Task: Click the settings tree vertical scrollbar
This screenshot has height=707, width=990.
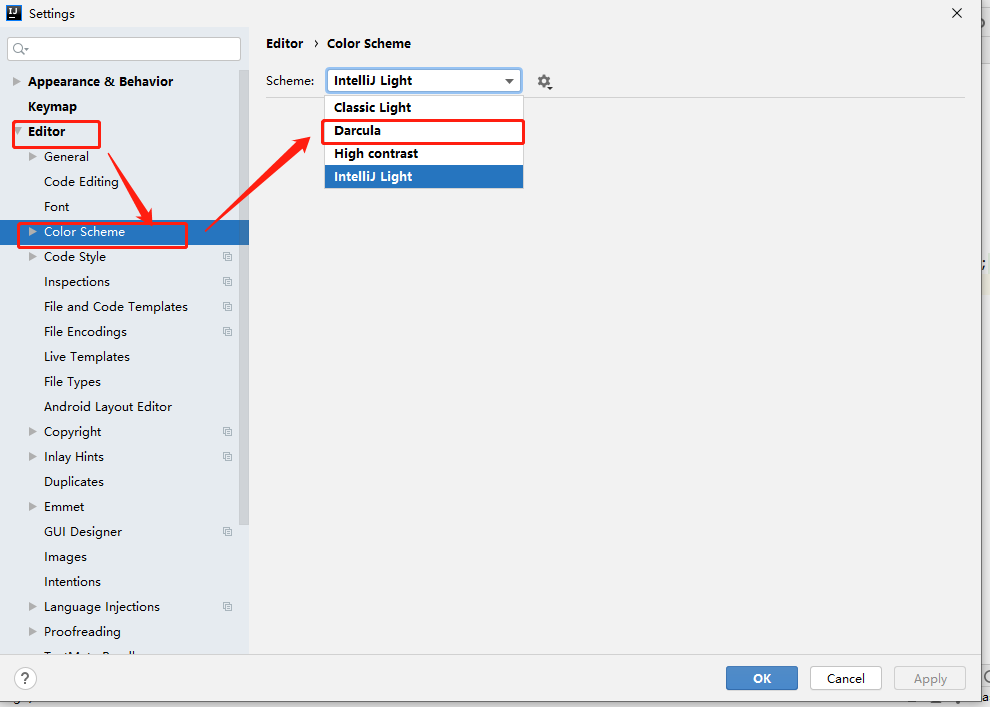Action: [244, 297]
